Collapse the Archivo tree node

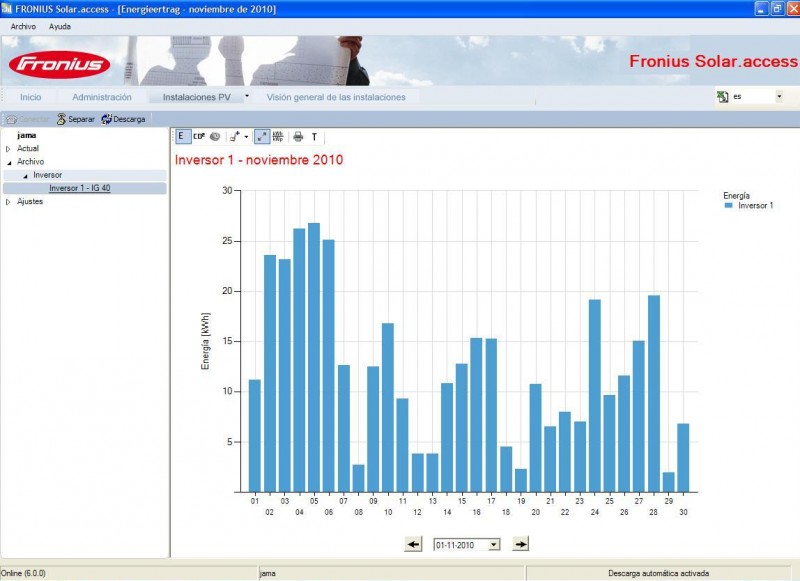[9, 163]
